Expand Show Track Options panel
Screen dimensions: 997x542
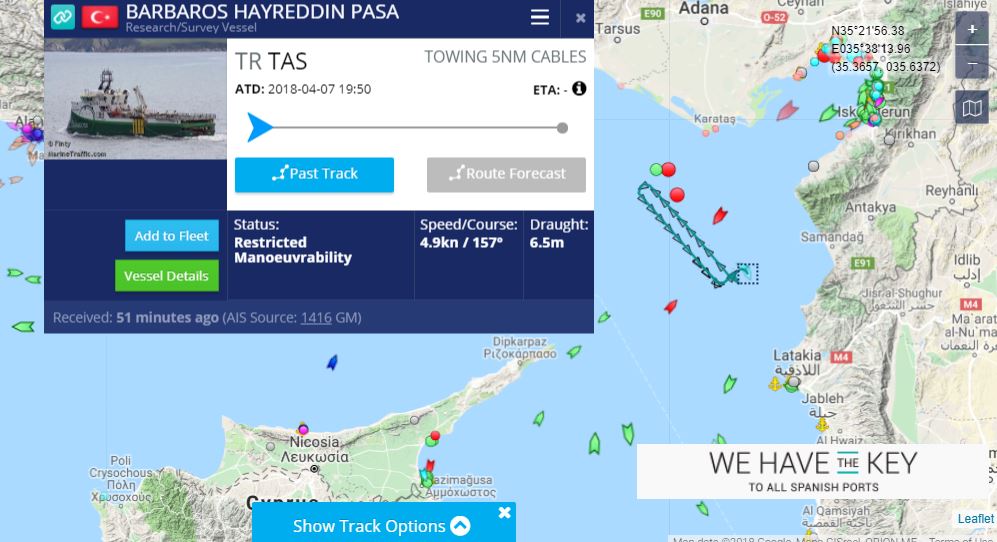pos(381,526)
